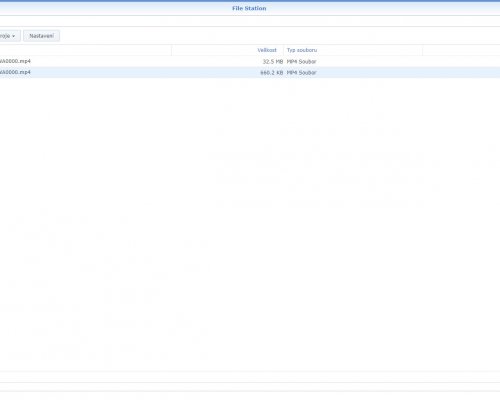The width and height of the screenshot is (500, 400).
Task: Click the empty header right of Typ souboru
Action: (461, 50)
